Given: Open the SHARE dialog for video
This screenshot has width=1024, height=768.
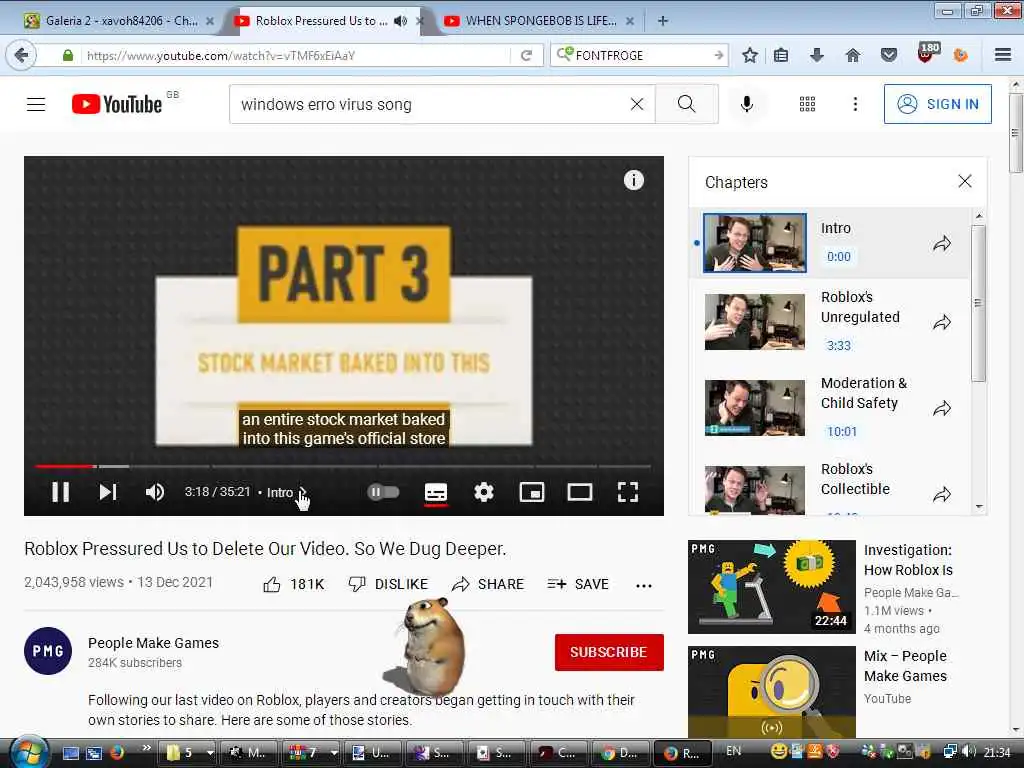Looking at the screenshot, I should [x=488, y=584].
